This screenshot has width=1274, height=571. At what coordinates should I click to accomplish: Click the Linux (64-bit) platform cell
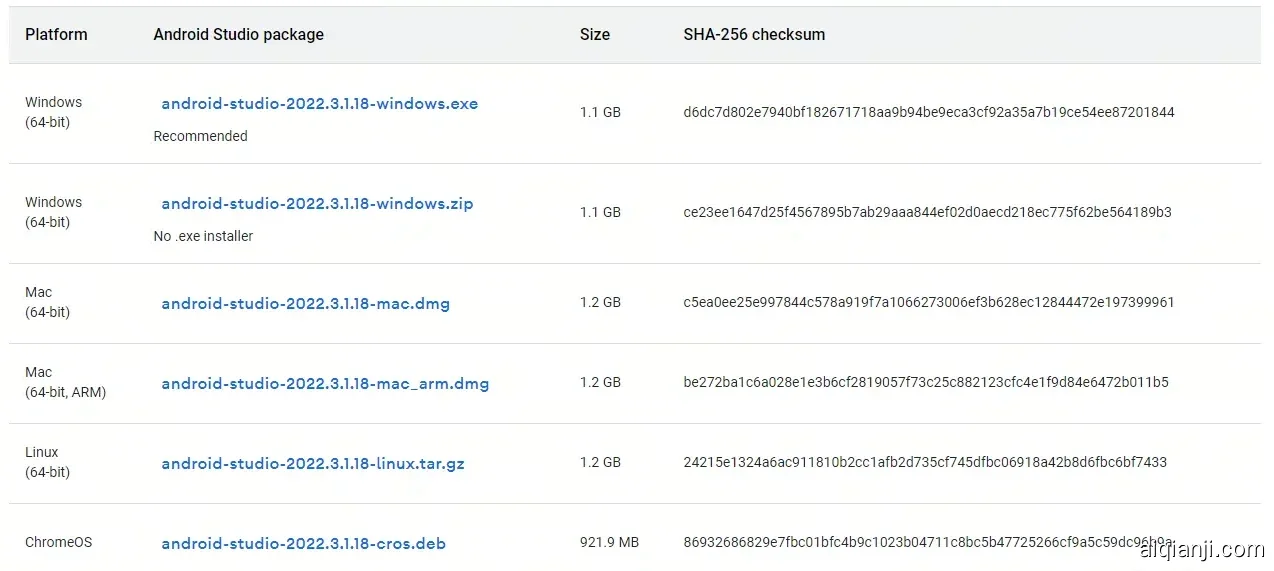pos(47,462)
